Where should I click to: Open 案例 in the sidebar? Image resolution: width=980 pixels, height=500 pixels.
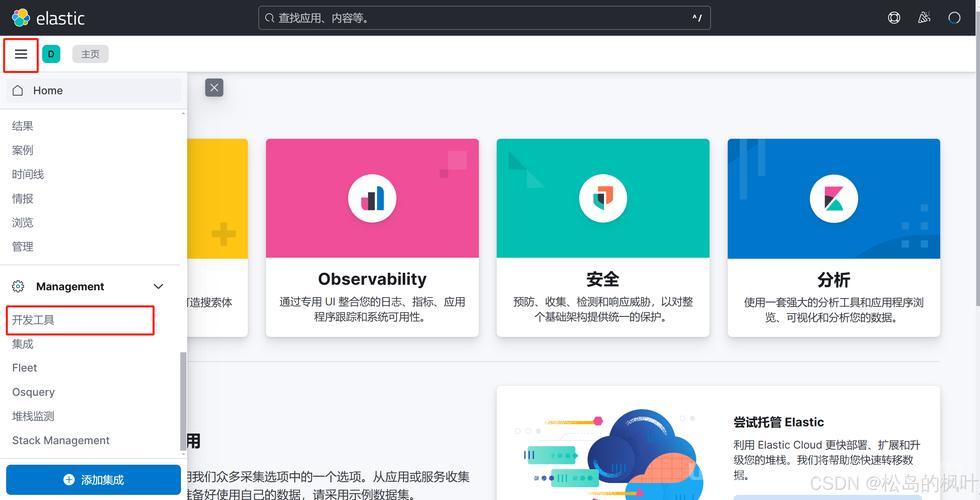pyautogui.click(x=22, y=151)
